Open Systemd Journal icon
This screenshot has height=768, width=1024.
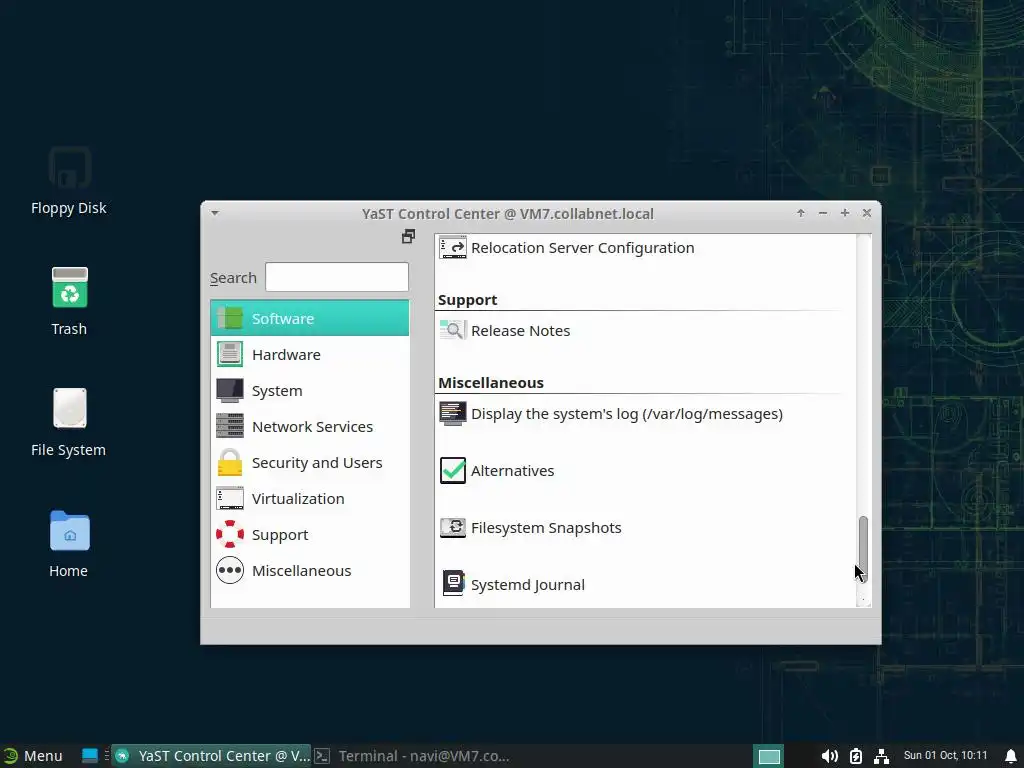453,583
